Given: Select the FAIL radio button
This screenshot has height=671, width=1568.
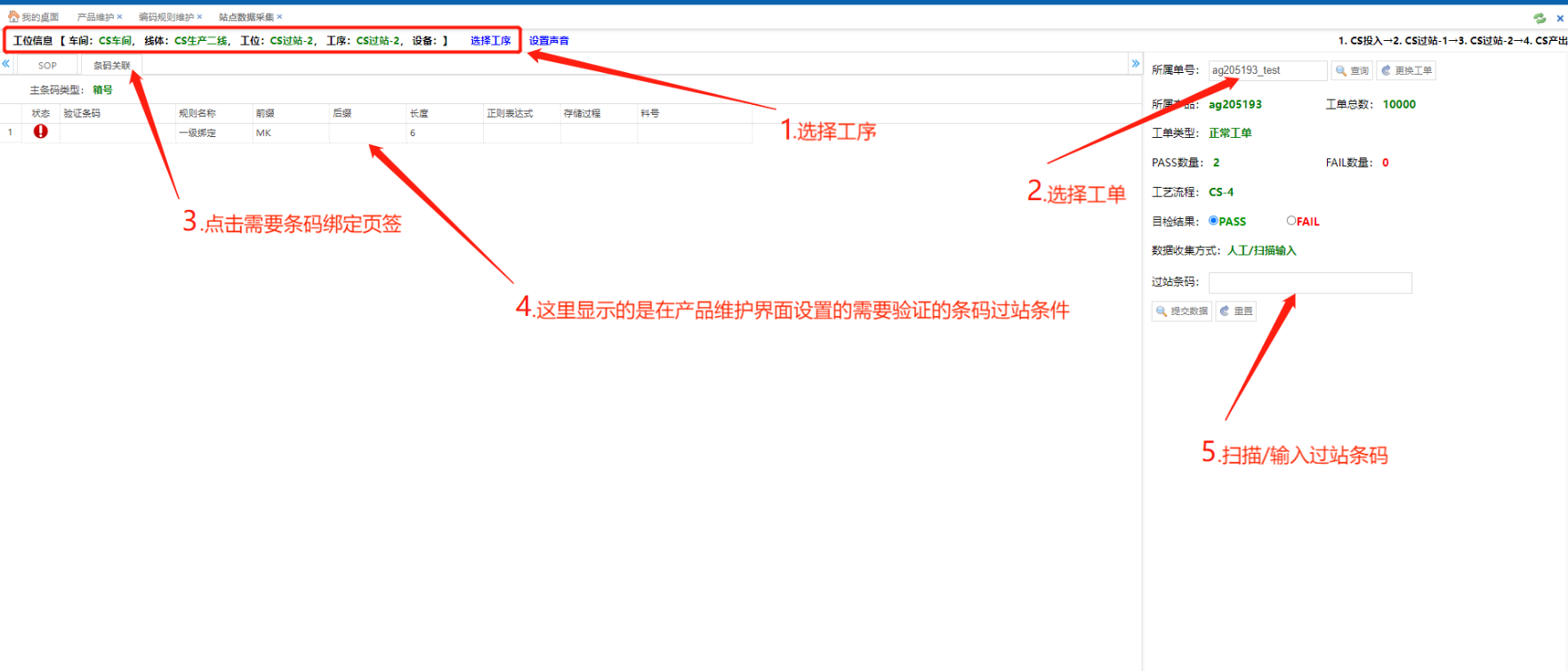Looking at the screenshot, I should pos(1291,221).
